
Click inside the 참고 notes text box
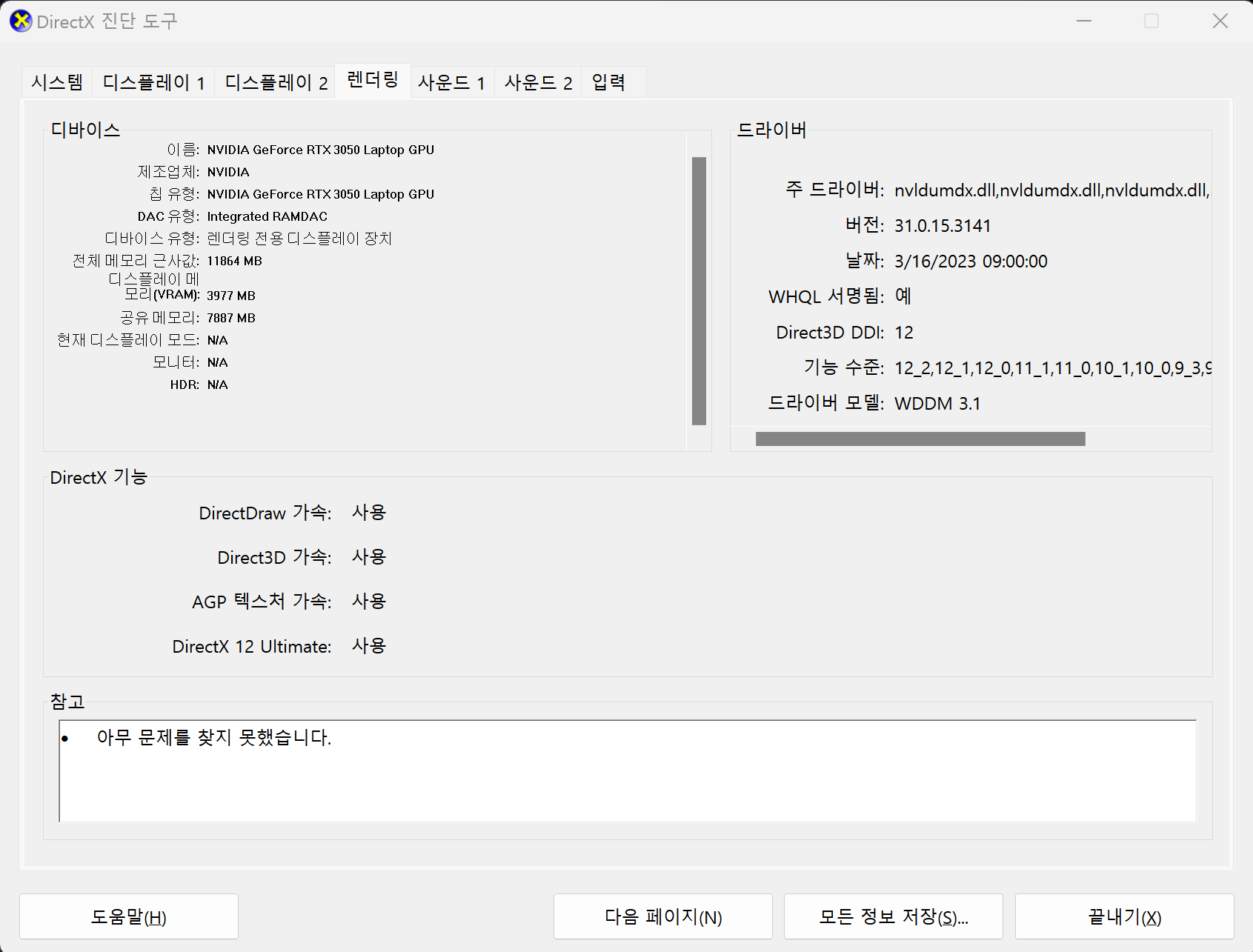pyautogui.click(x=628, y=770)
